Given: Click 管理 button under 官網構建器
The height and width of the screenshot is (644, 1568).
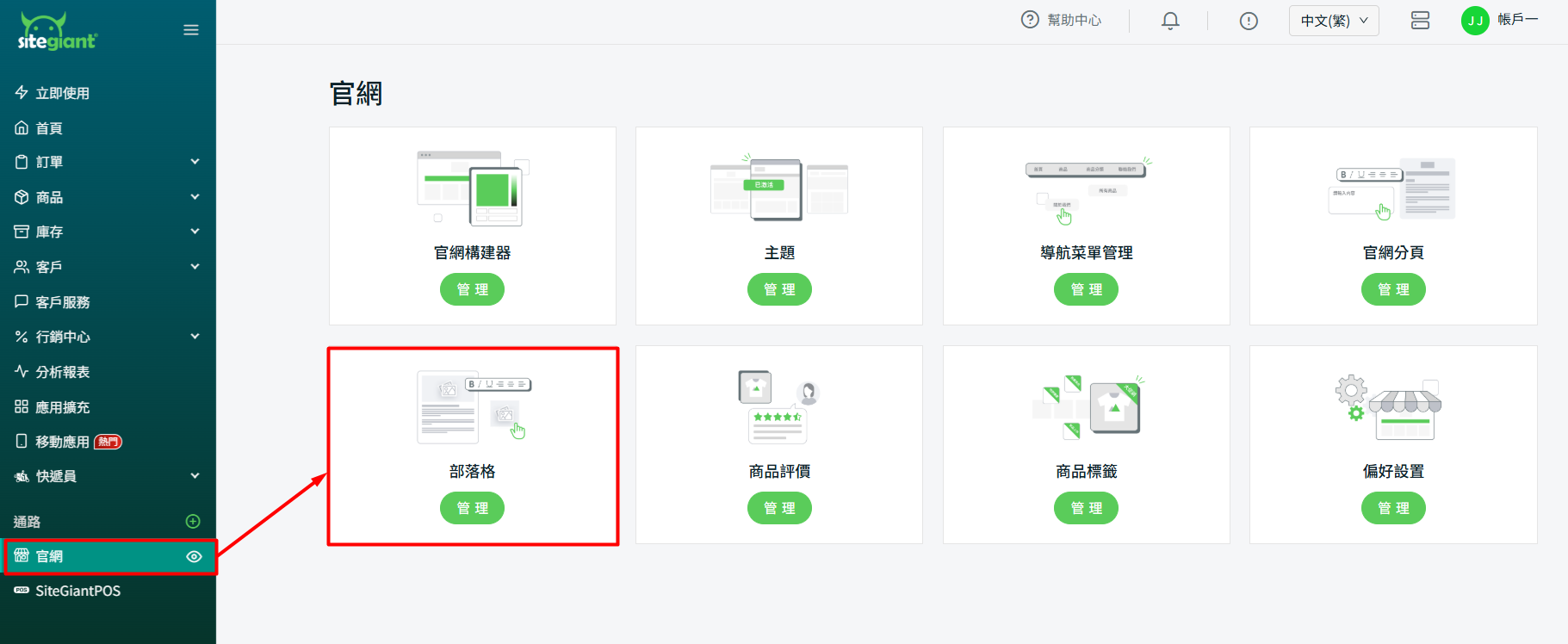Looking at the screenshot, I should 472,289.
